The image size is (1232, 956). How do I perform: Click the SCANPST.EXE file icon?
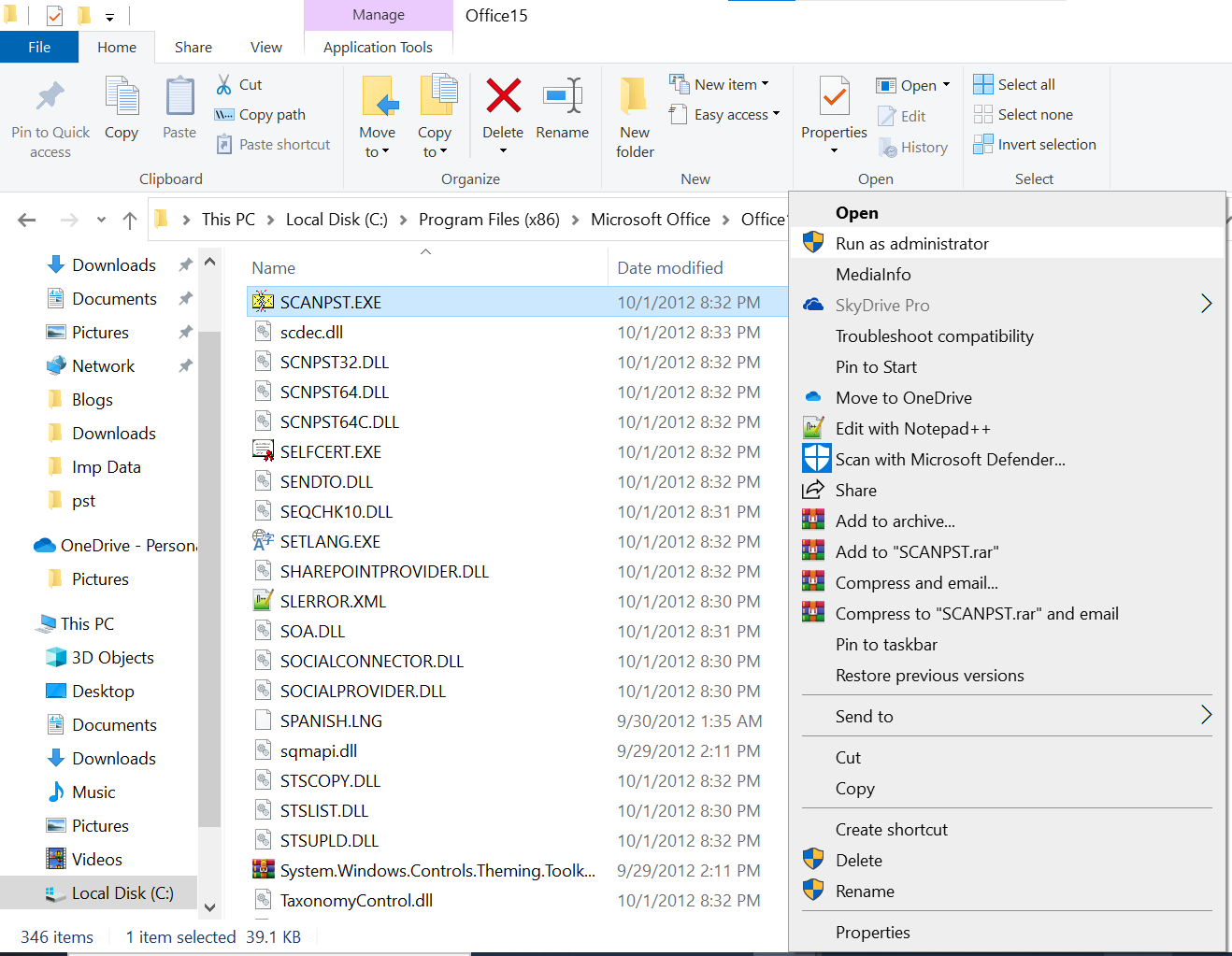coord(264,302)
